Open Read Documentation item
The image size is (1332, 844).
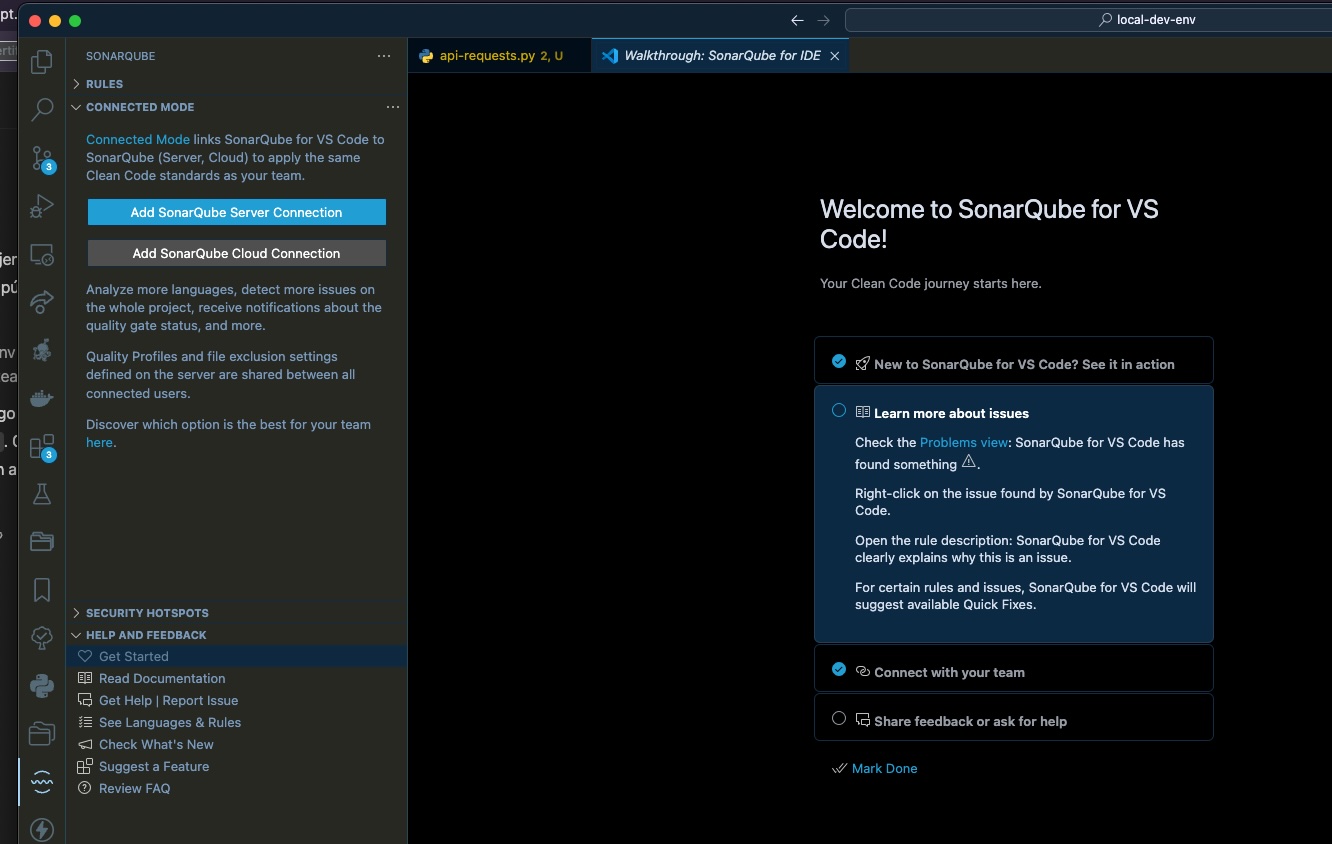pos(236,679)
